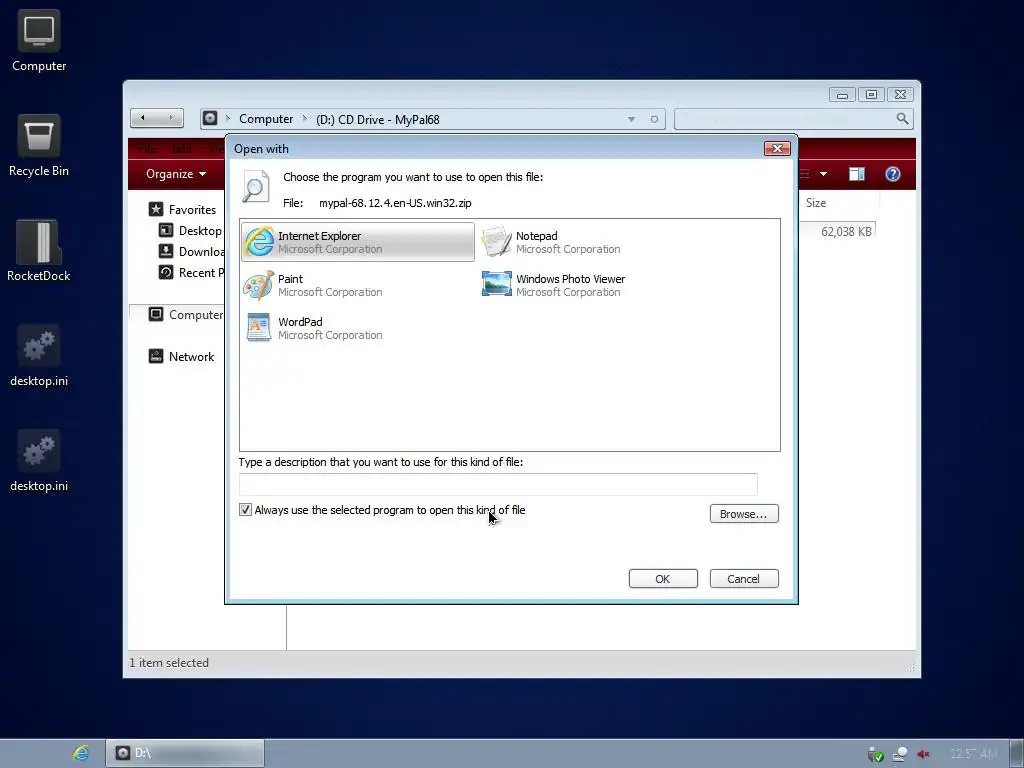
Task: Cancel the Open with dialog
Action: pyautogui.click(x=744, y=579)
